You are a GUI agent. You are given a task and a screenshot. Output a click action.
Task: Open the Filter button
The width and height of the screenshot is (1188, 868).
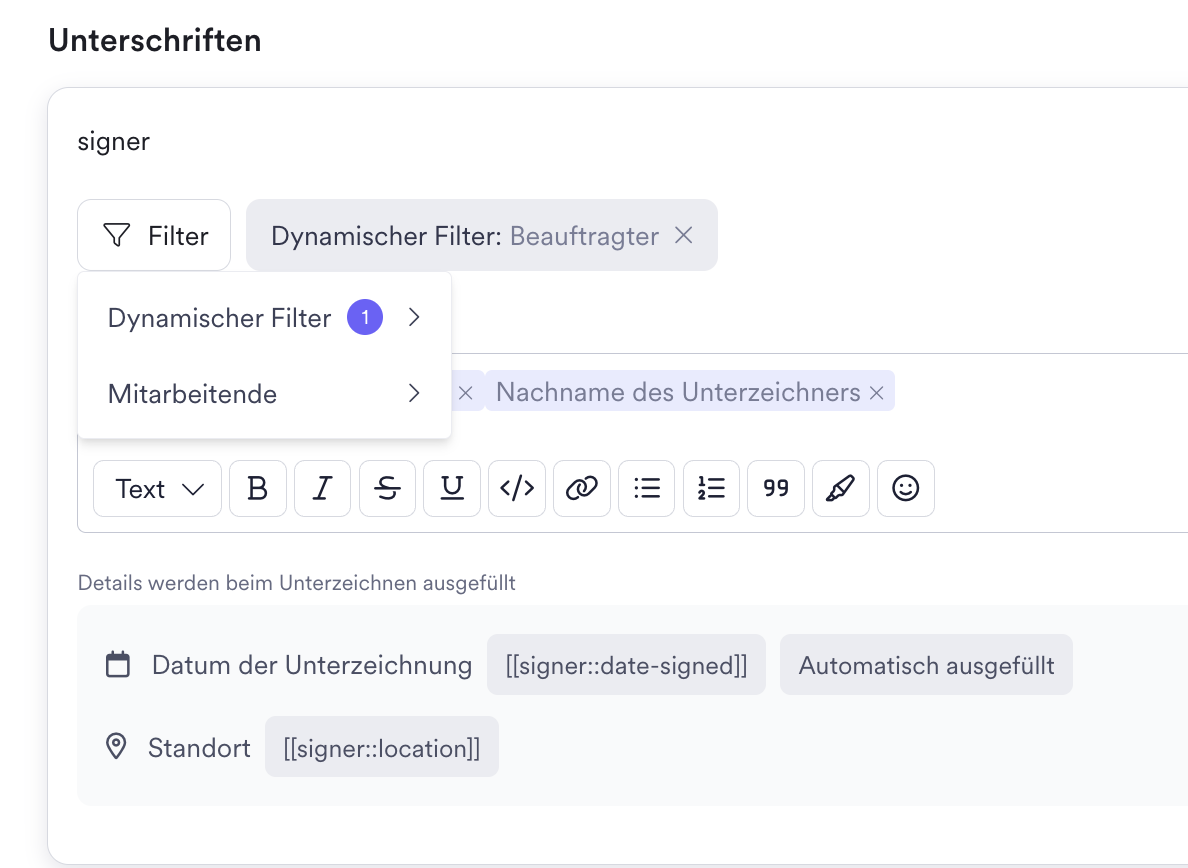click(154, 236)
